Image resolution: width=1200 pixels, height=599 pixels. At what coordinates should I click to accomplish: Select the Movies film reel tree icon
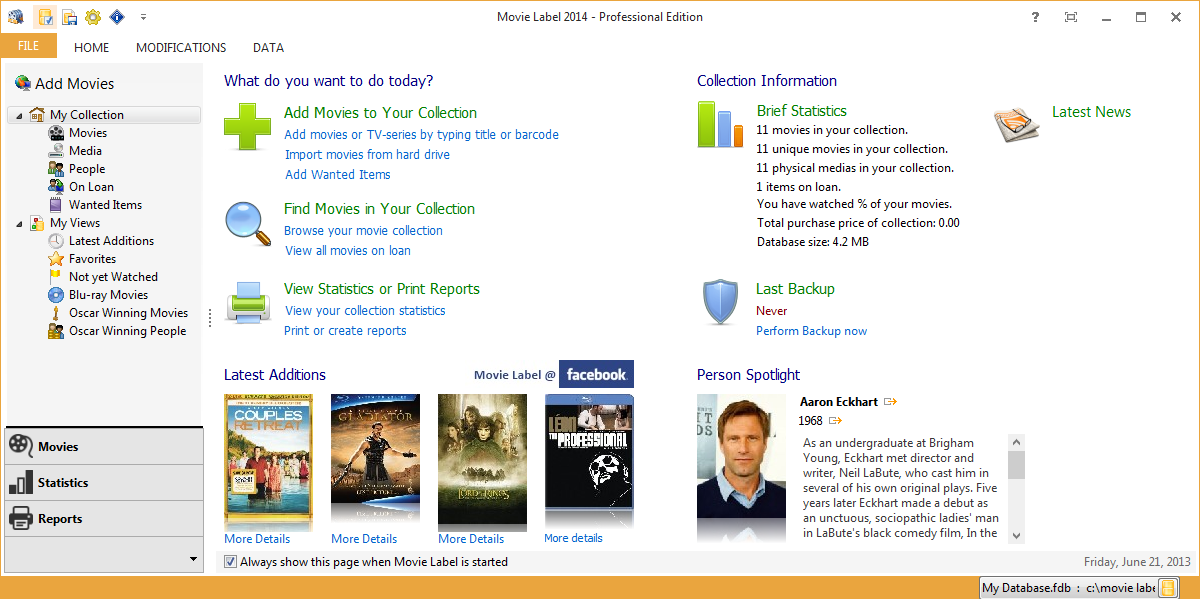(x=56, y=133)
